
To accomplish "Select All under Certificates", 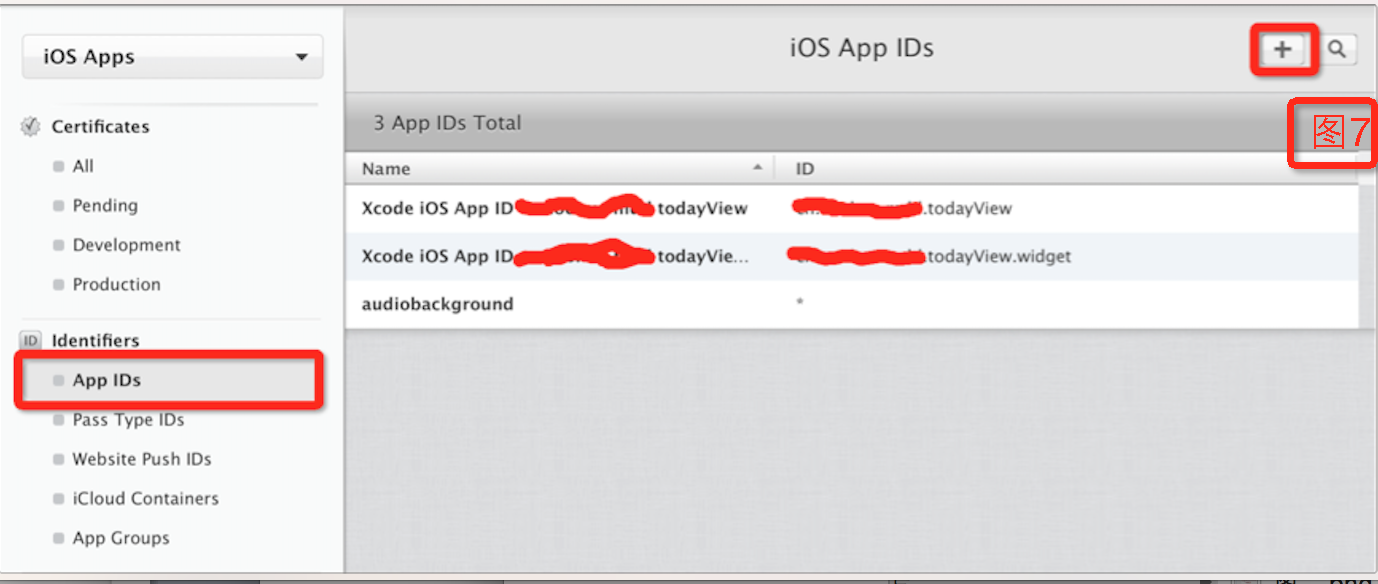I will [x=83, y=166].
